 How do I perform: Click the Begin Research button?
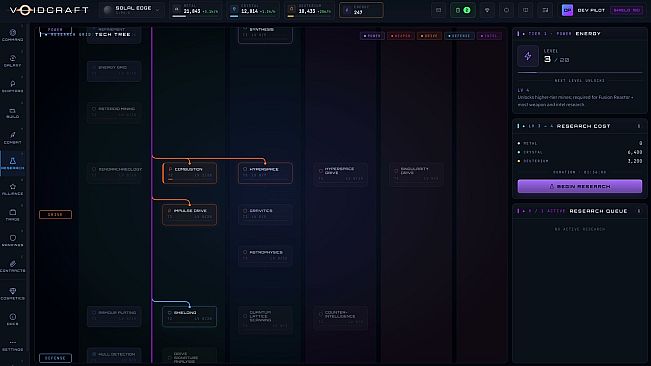(x=580, y=186)
